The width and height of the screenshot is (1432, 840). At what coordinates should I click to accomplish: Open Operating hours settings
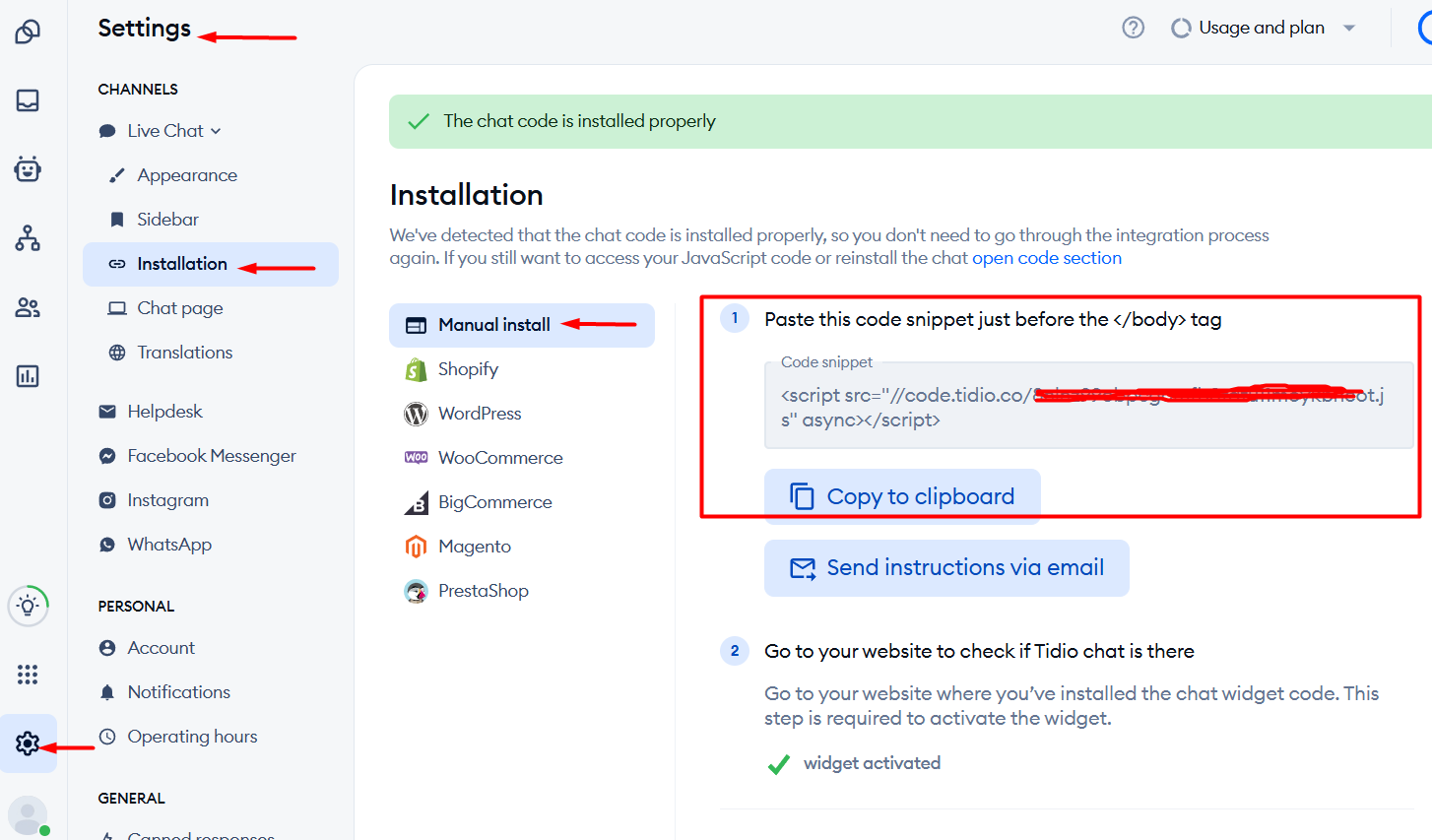click(192, 737)
